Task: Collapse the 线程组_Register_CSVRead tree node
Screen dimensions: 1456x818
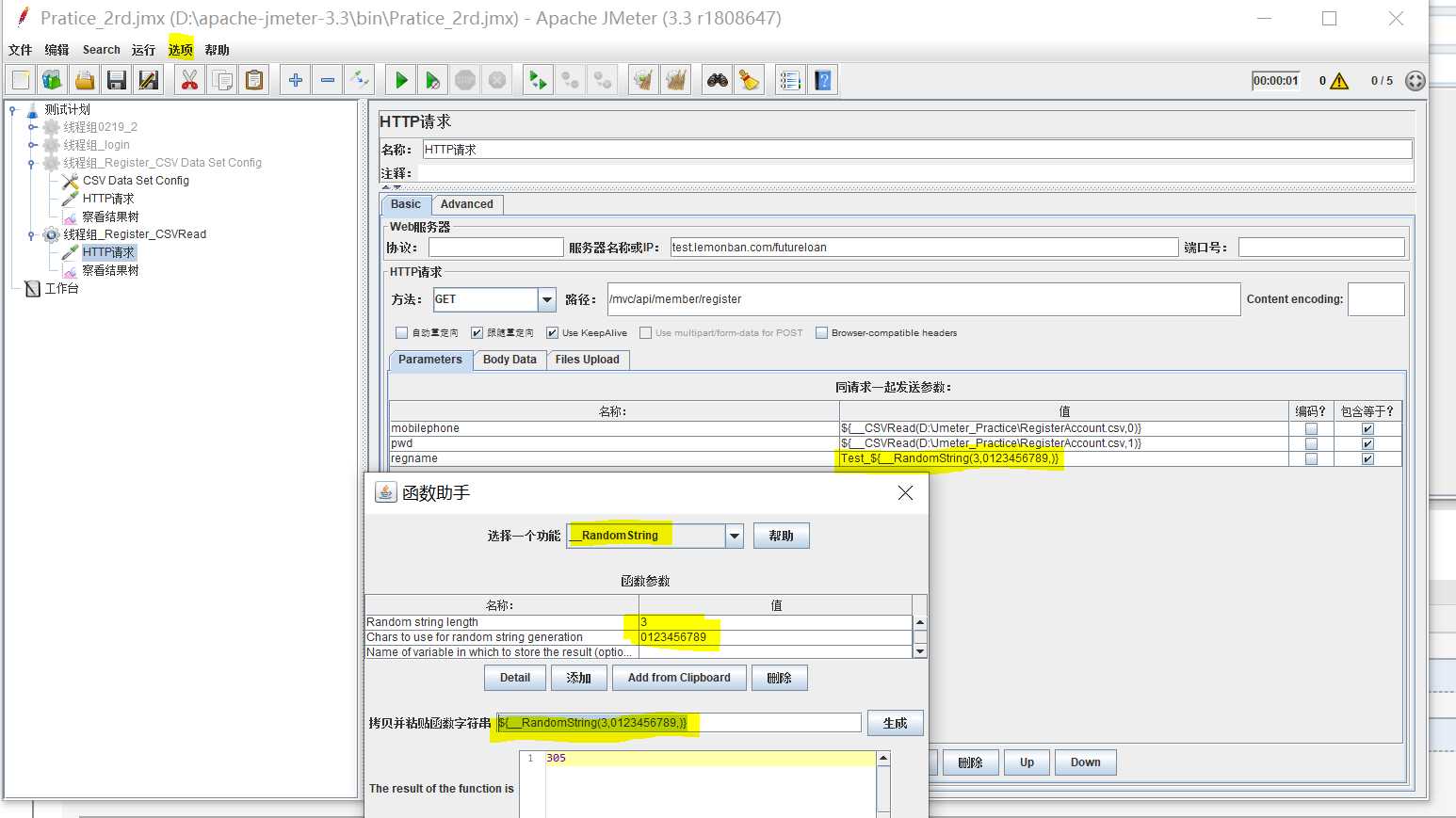Action: click(32, 234)
